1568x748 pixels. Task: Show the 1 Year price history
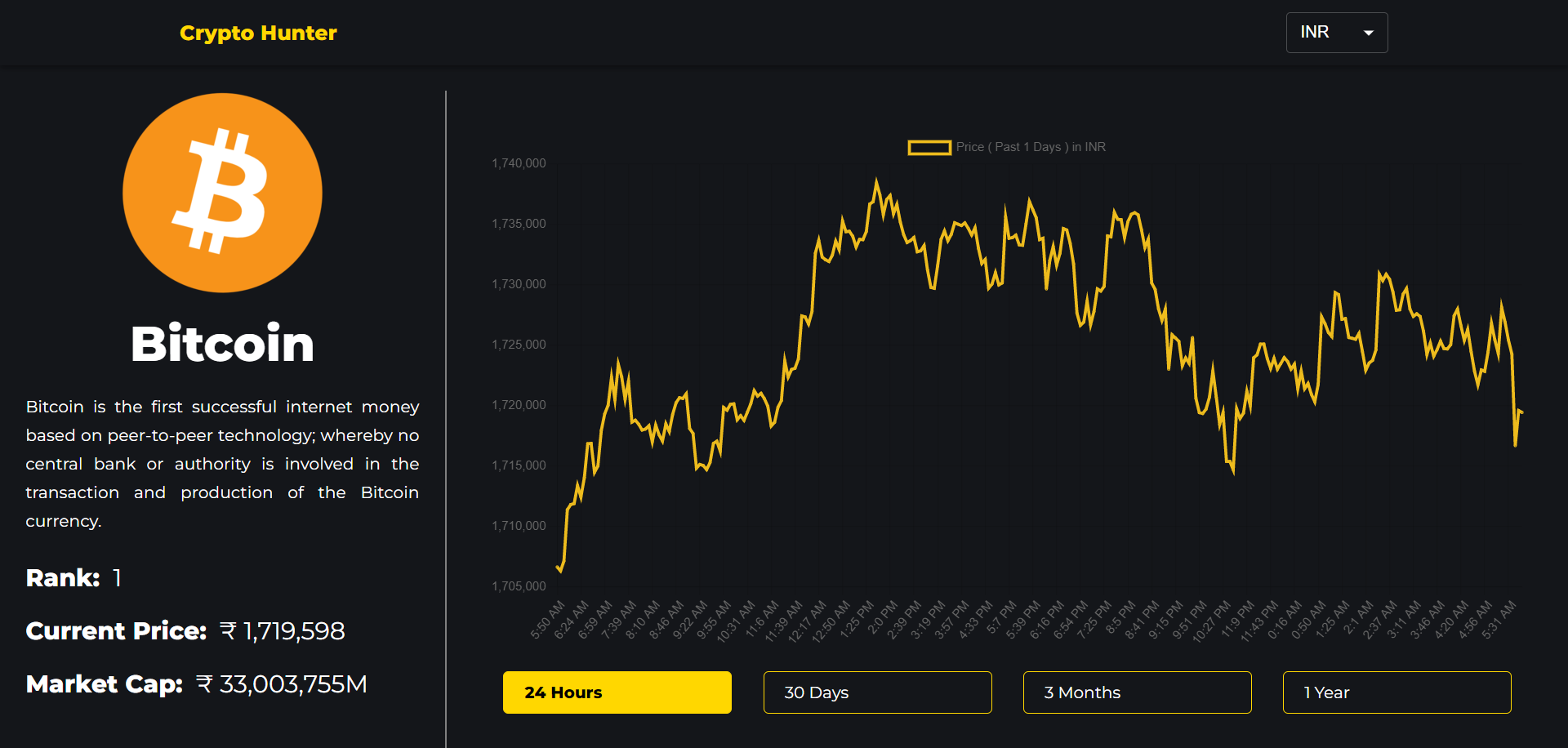point(1396,692)
